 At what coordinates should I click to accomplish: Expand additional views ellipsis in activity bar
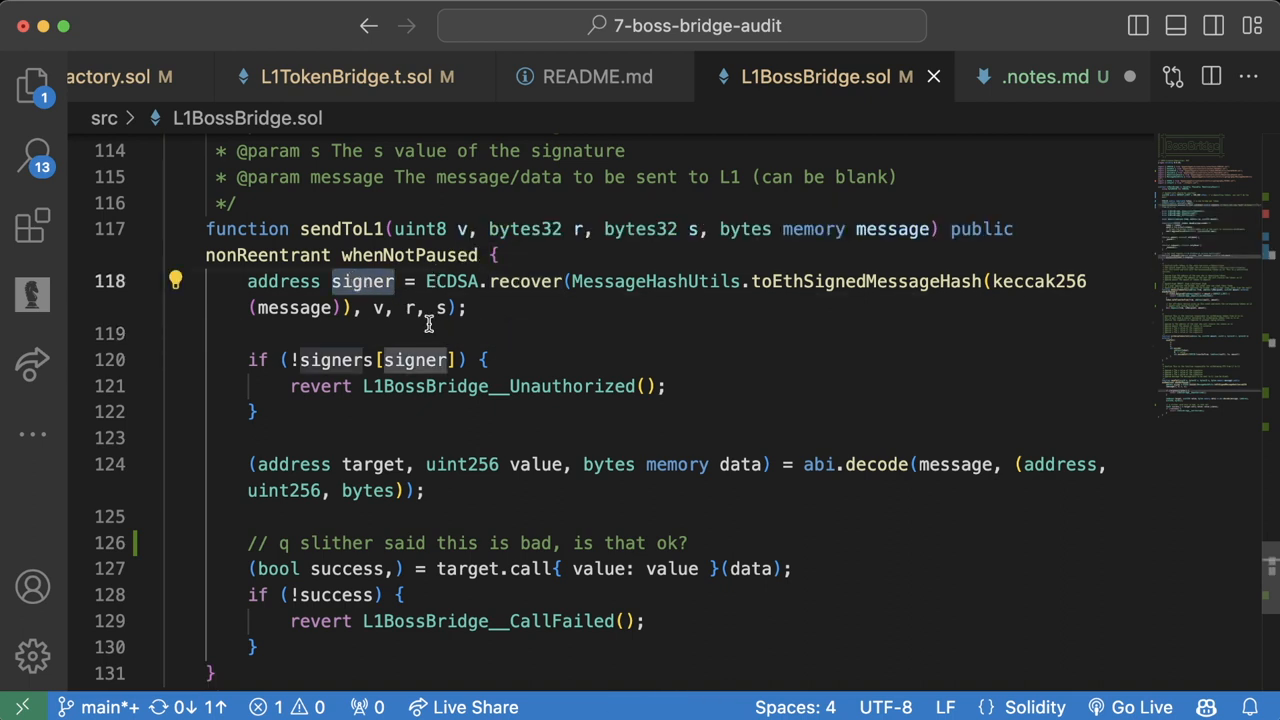pos(32,434)
